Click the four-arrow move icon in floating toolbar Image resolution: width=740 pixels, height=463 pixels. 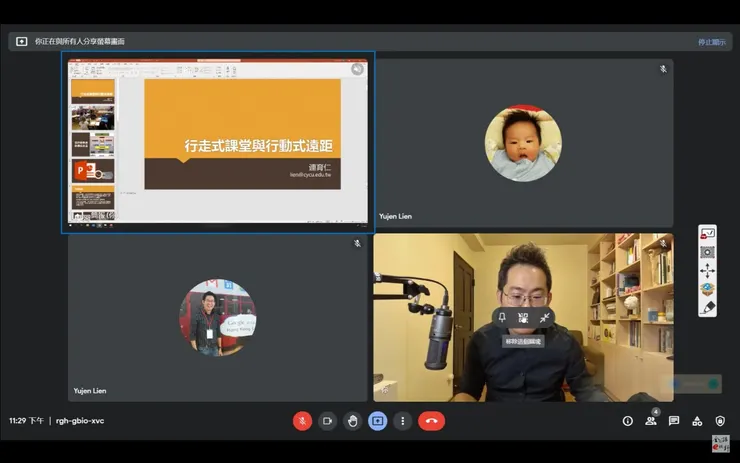707,270
